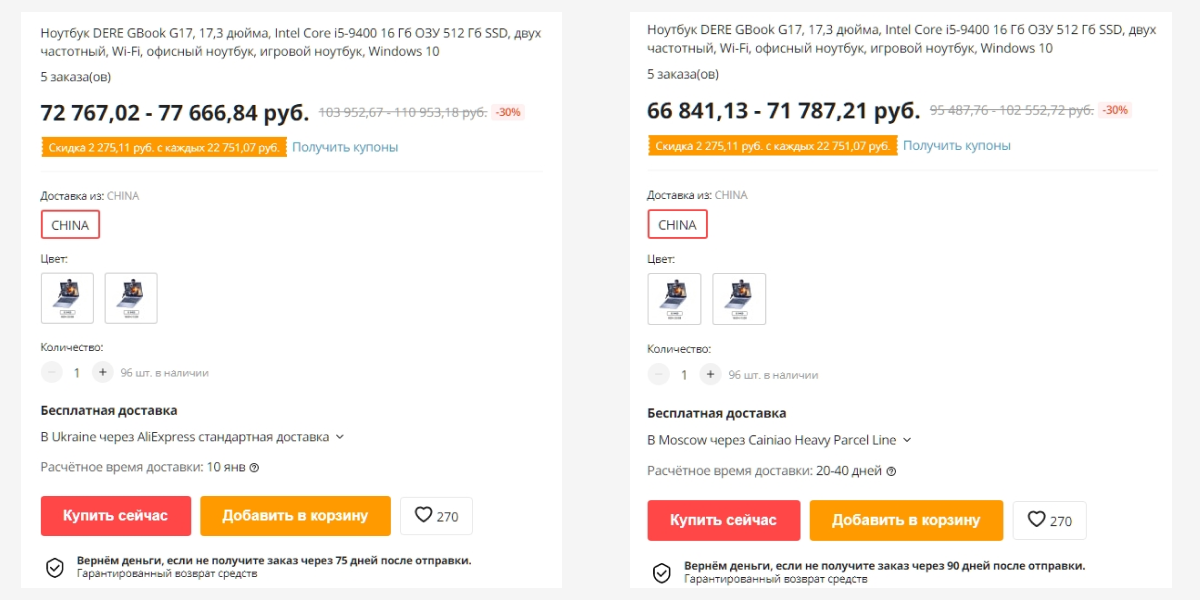The image size is (1200, 600).
Task: Choose second color thumbnail in left listing
Action: pyautogui.click(x=131, y=298)
